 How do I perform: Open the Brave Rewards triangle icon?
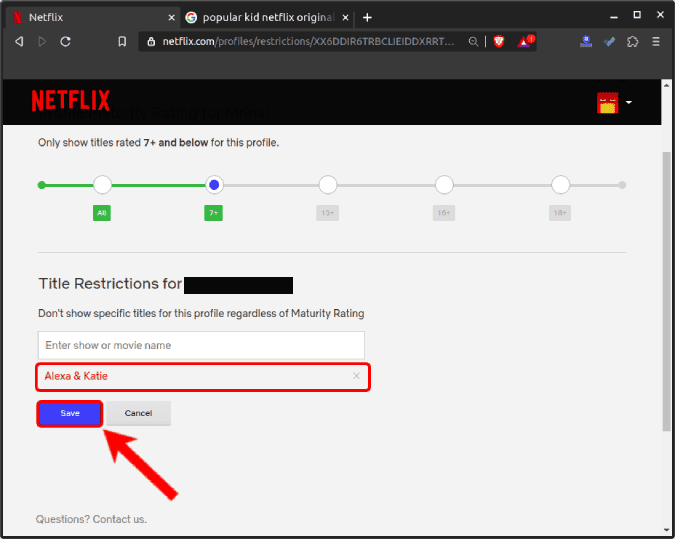[x=525, y=42]
